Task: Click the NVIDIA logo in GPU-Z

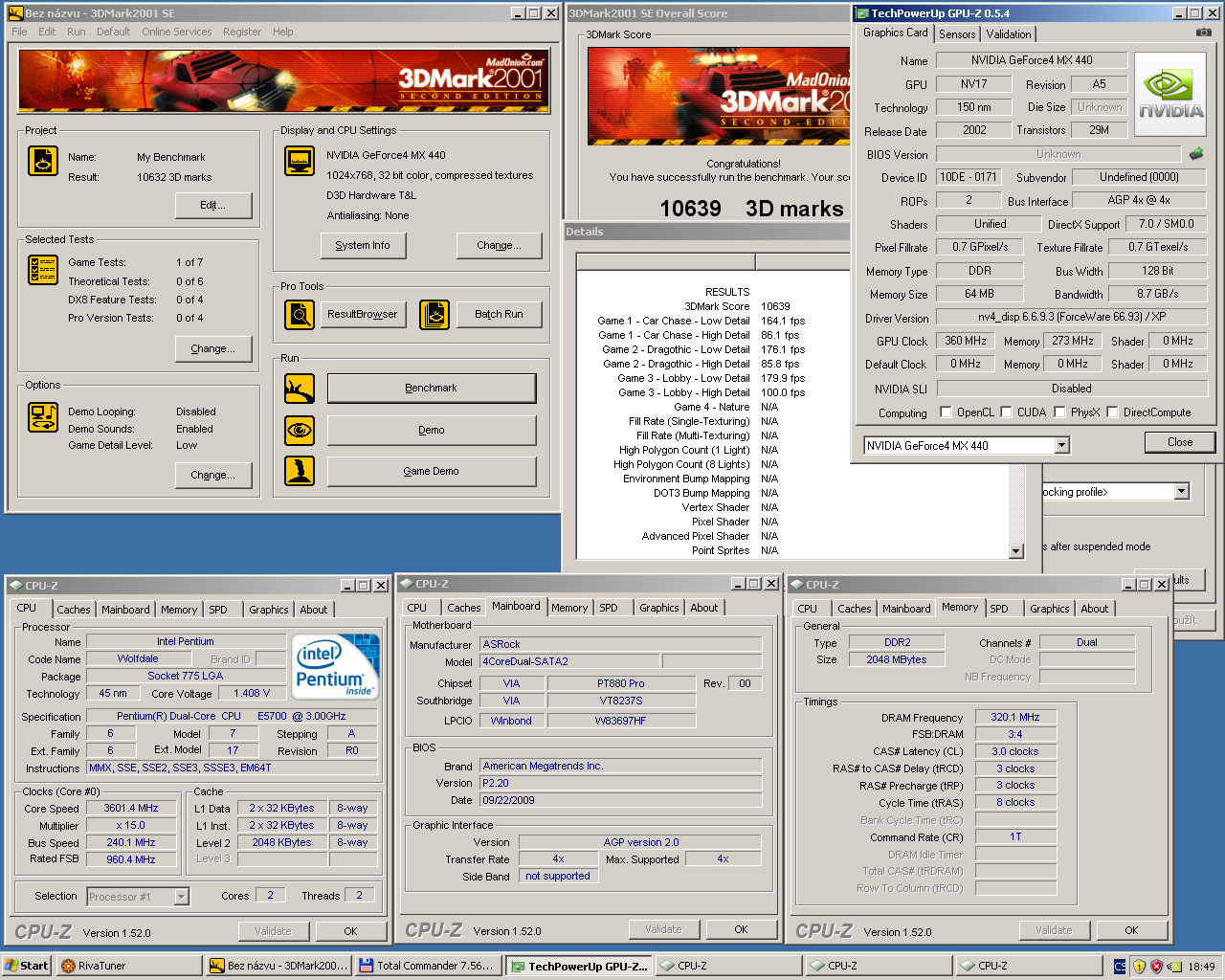Action: point(1170,93)
